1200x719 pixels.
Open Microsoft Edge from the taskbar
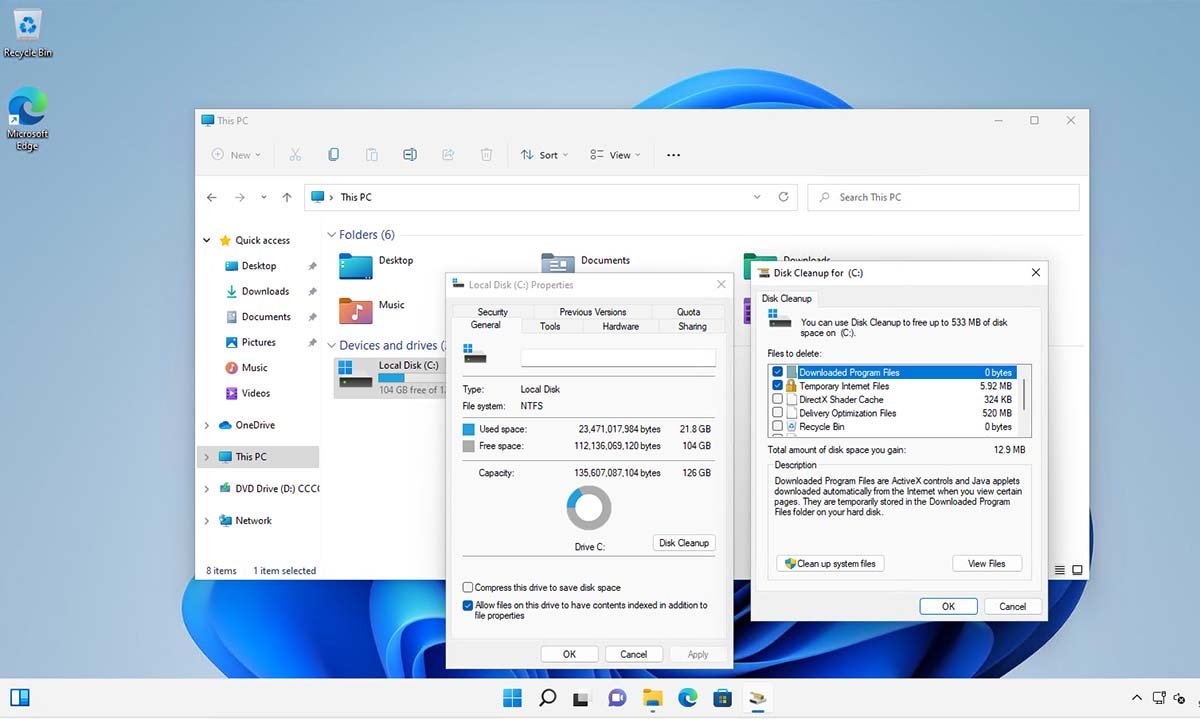(687, 697)
